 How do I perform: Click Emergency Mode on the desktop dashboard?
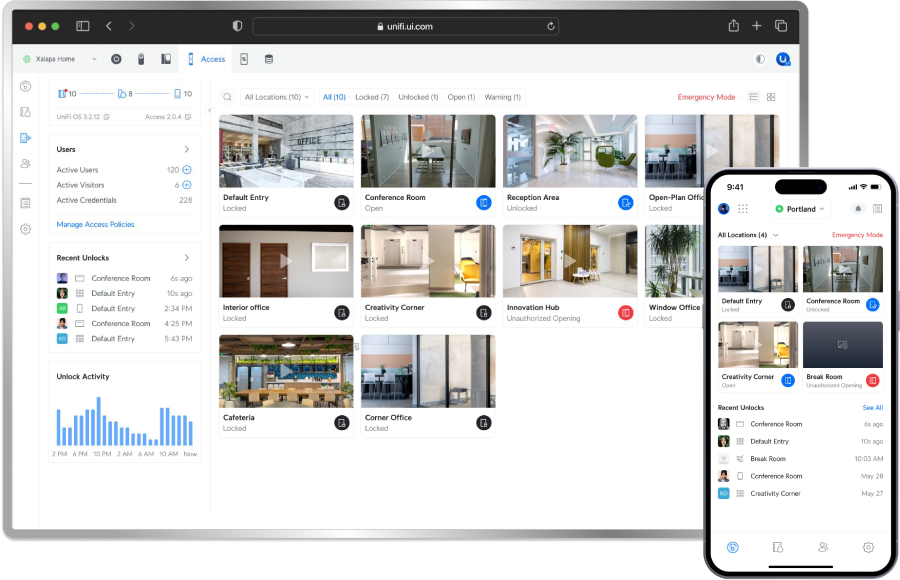706,98
